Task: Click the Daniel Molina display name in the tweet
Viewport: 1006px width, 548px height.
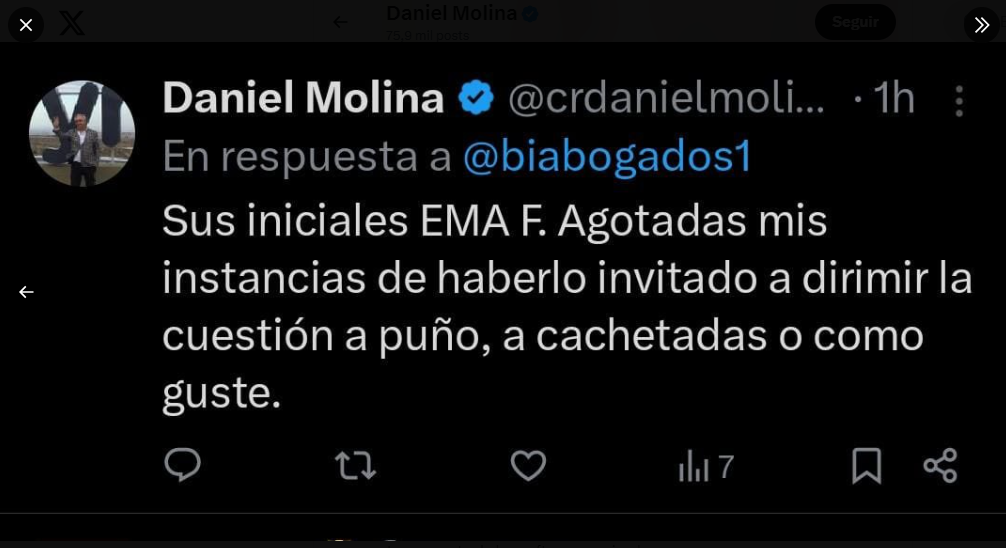Action: tap(303, 98)
